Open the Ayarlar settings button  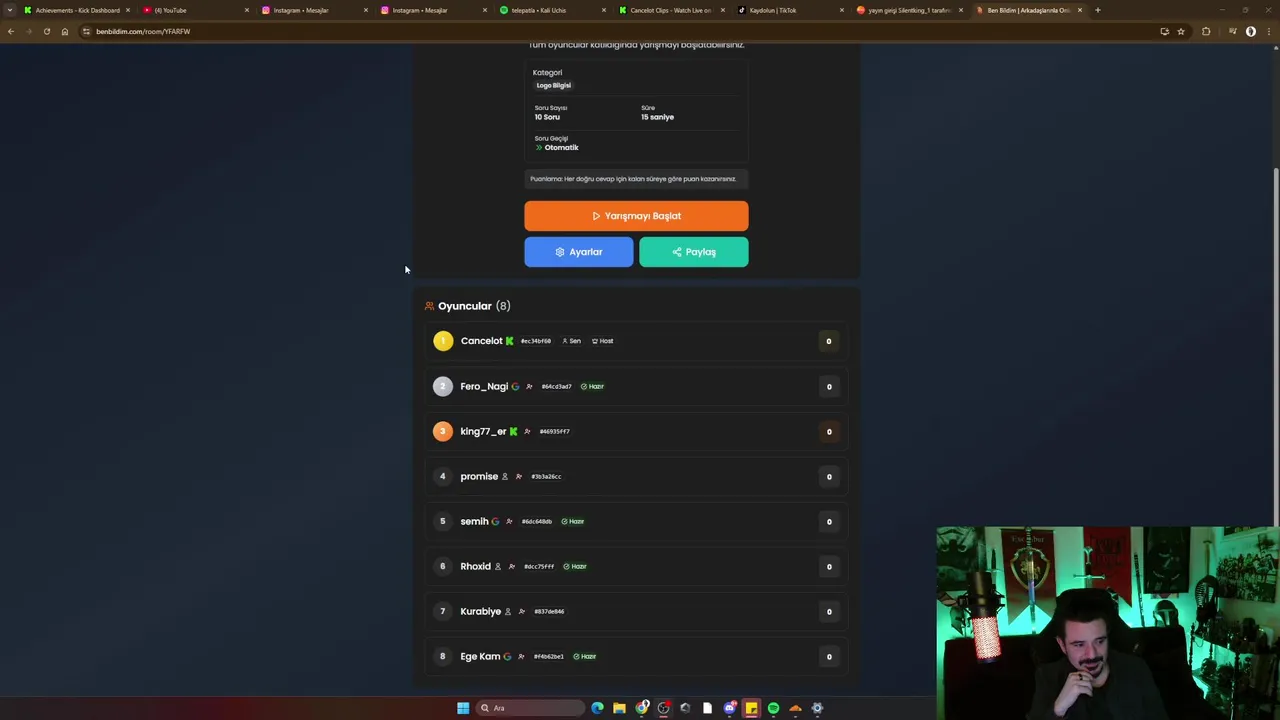coord(579,252)
